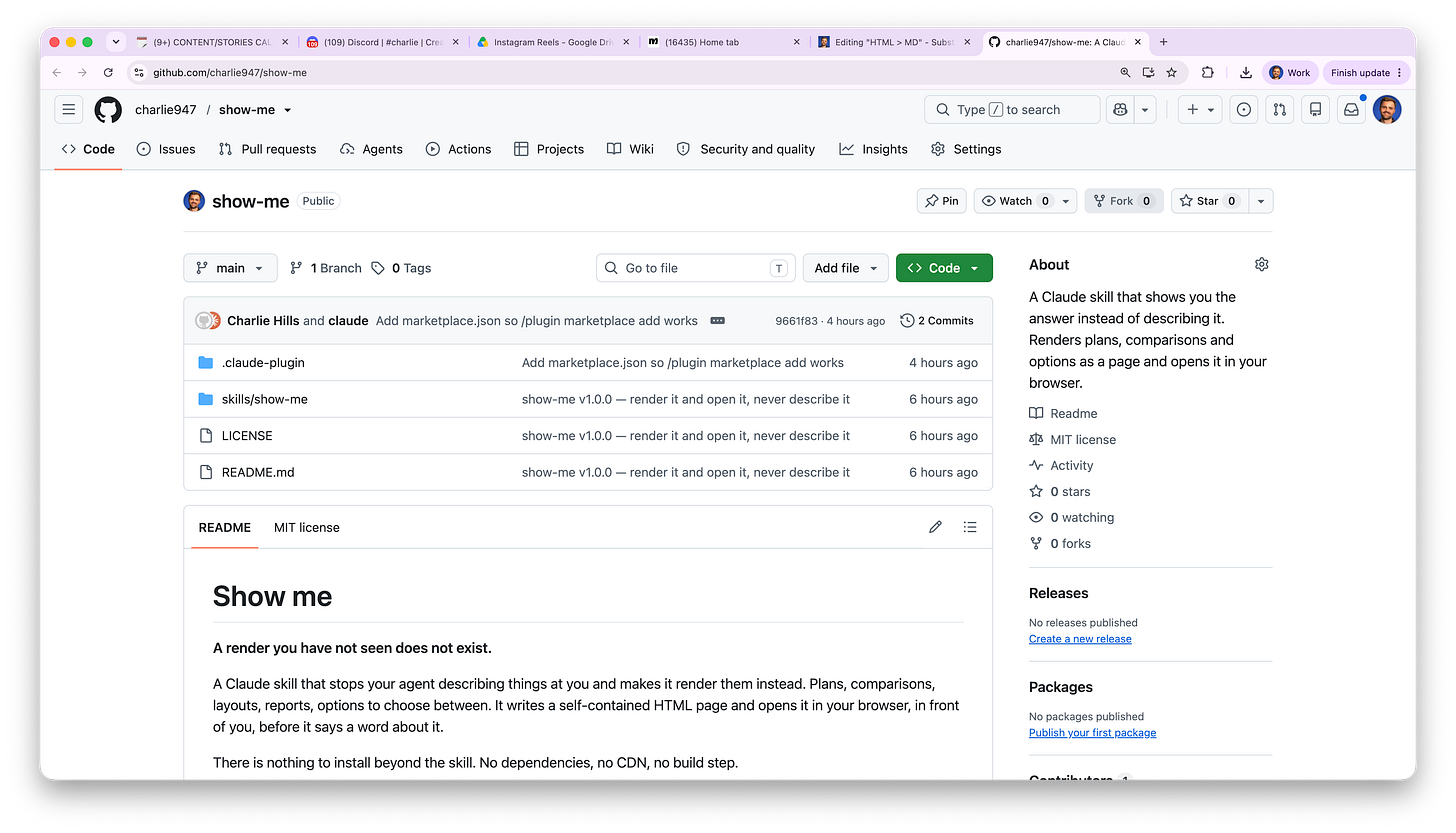Star the show-me repository
Image resolution: width=1456 pixels, height=833 pixels.
pyautogui.click(x=1210, y=201)
